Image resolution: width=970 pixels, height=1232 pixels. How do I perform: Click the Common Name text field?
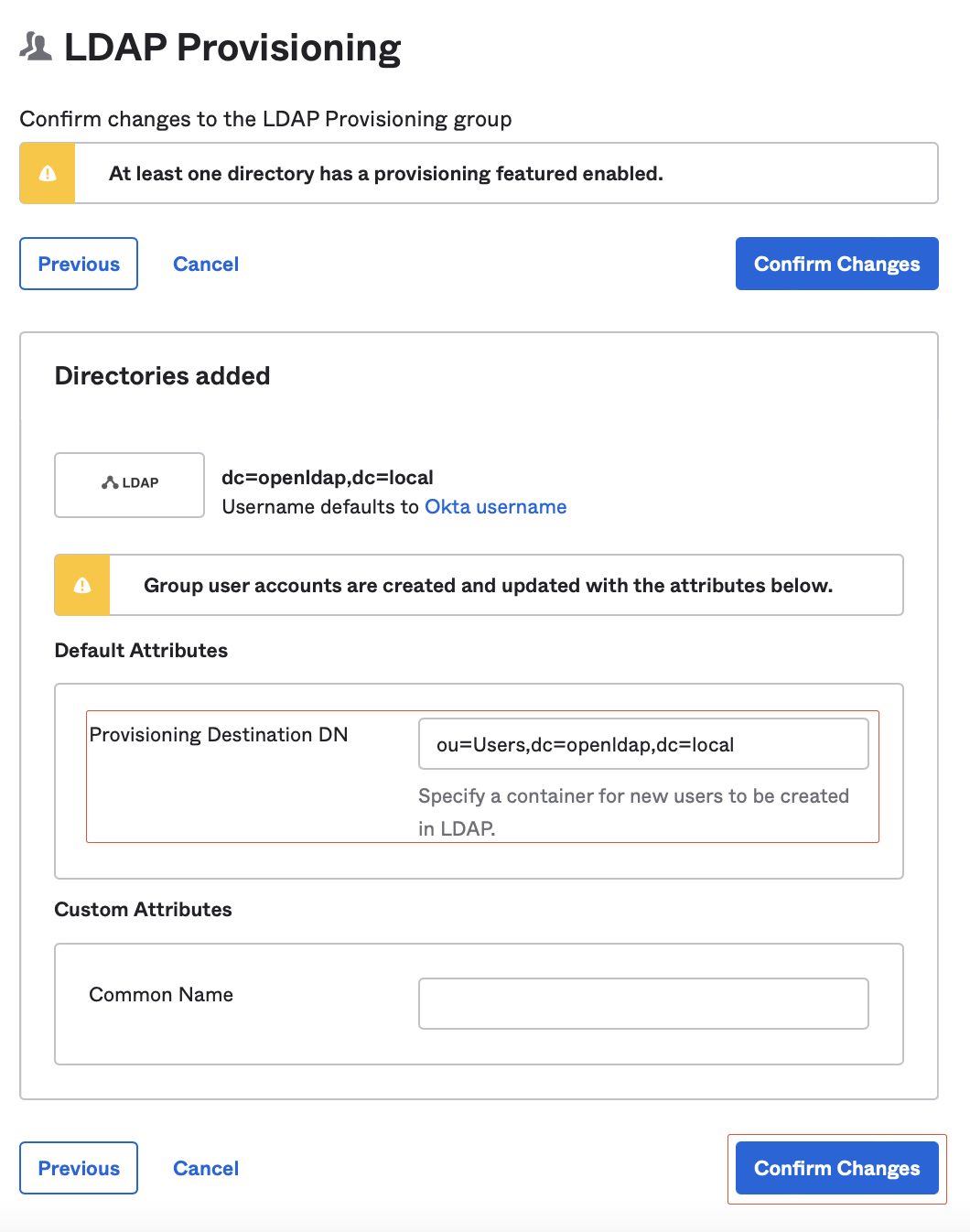(x=642, y=1003)
